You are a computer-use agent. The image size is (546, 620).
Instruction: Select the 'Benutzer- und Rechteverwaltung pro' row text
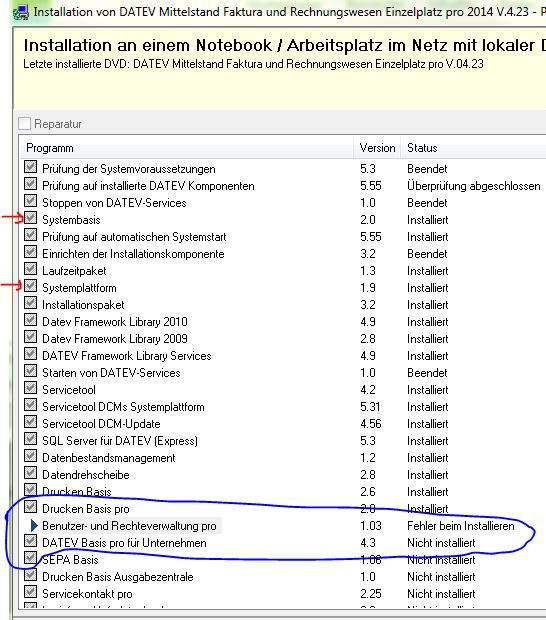point(129,526)
